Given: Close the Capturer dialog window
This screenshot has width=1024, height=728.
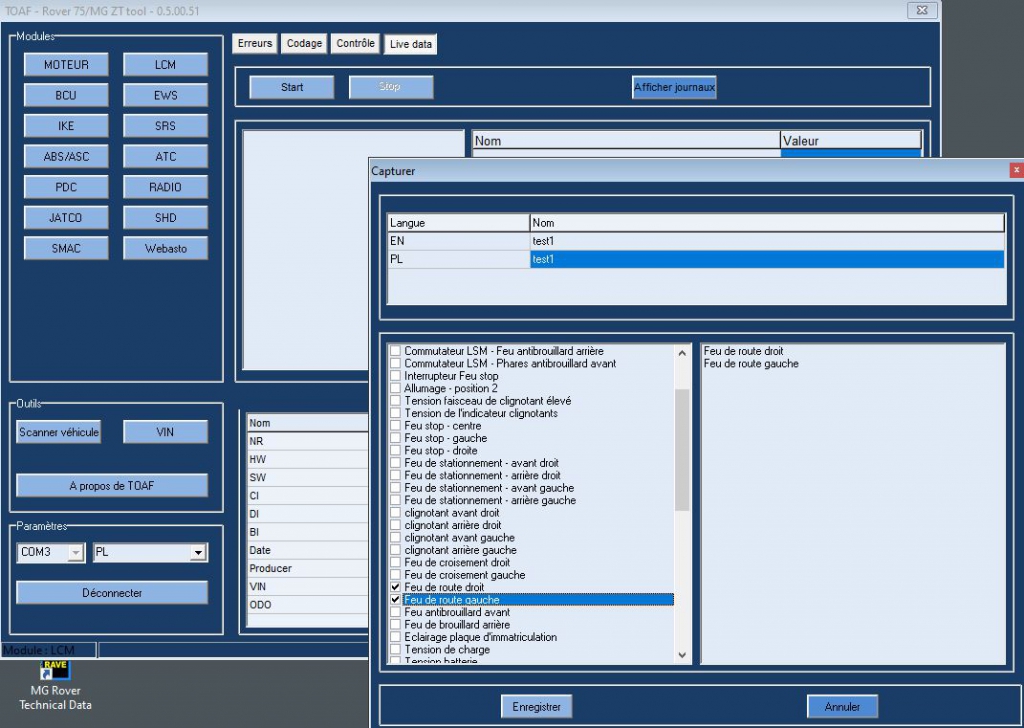Looking at the screenshot, I should tap(1016, 170).
